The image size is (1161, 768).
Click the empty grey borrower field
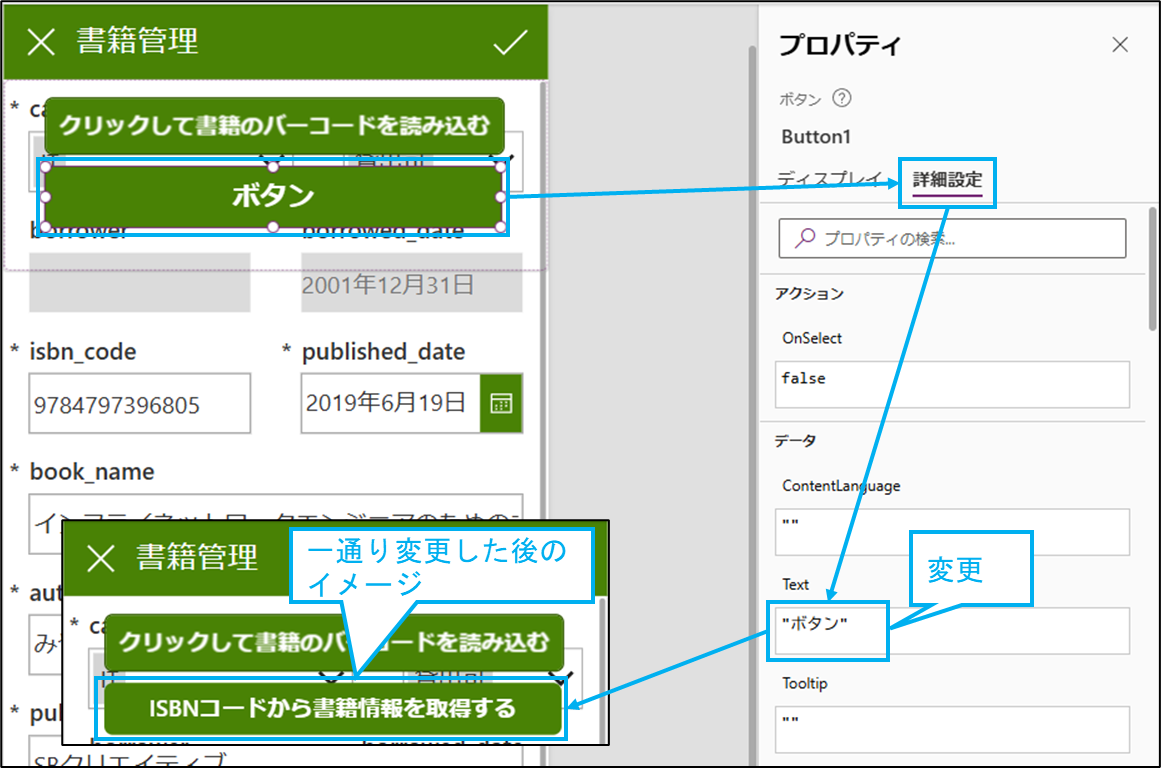(140, 283)
